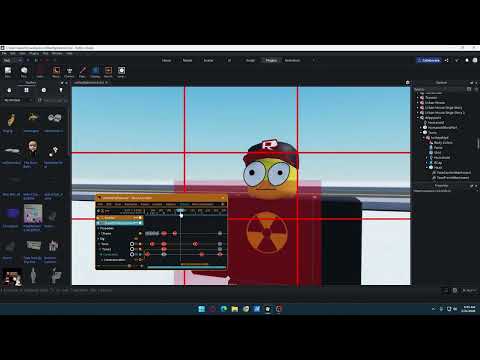This screenshot has height=360, width=480.
Task: Select the Plugins ribbon tab
Action: pos(271,60)
